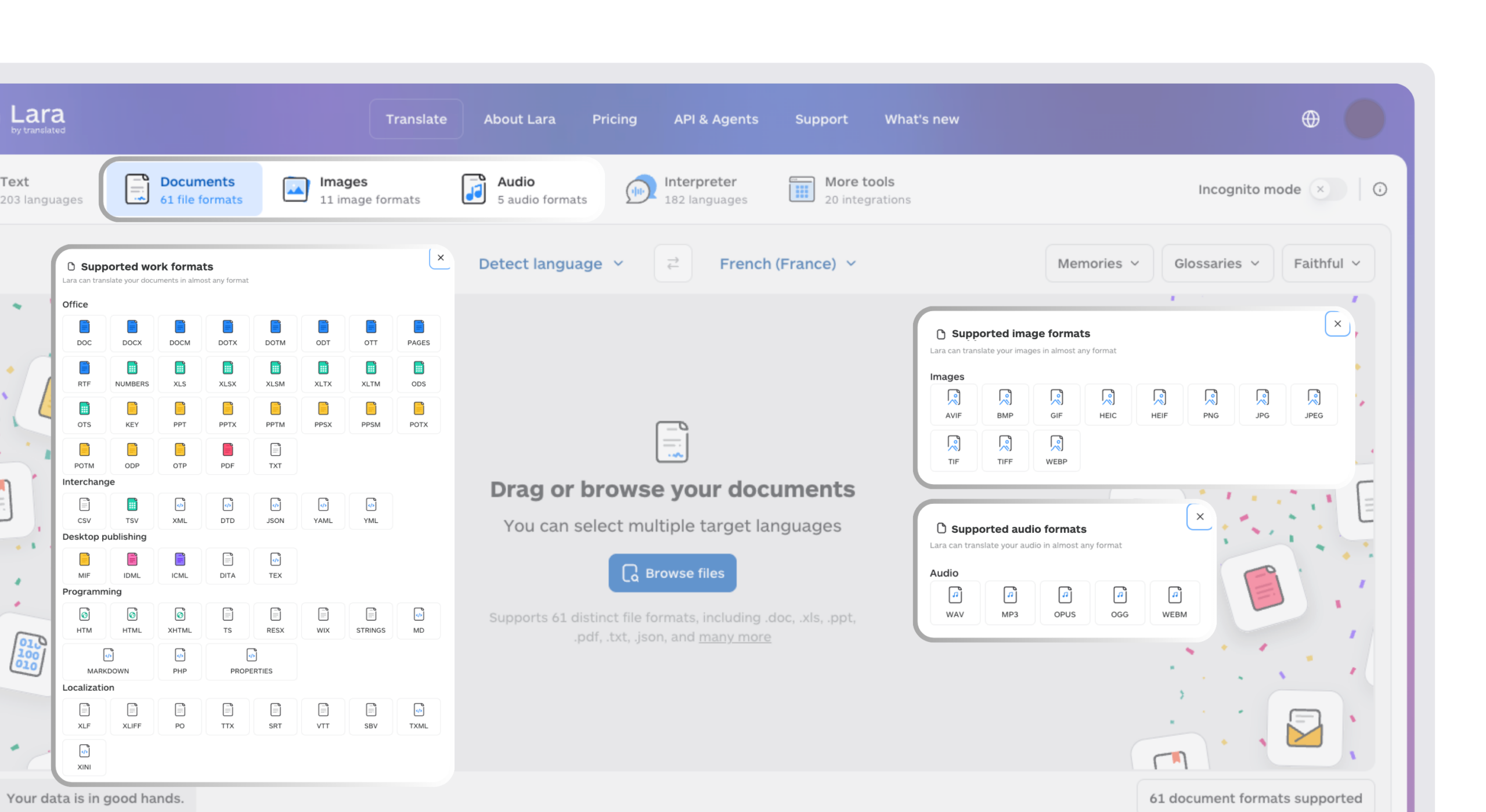1486x812 pixels.
Task: Open the site language globe icon
Action: [x=1311, y=119]
